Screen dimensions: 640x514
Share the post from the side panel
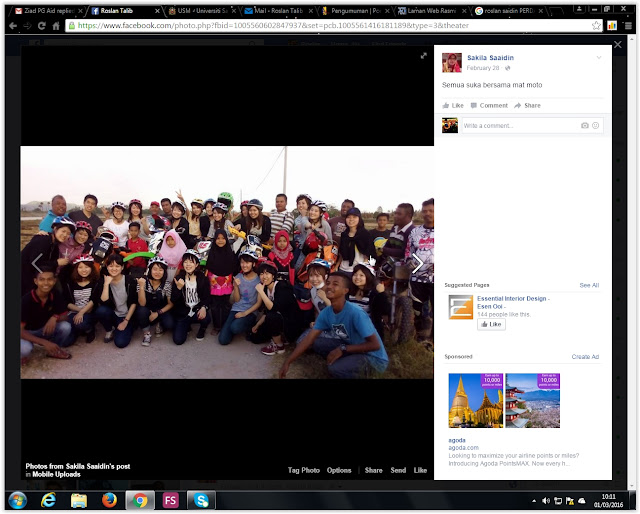point(527,105)
